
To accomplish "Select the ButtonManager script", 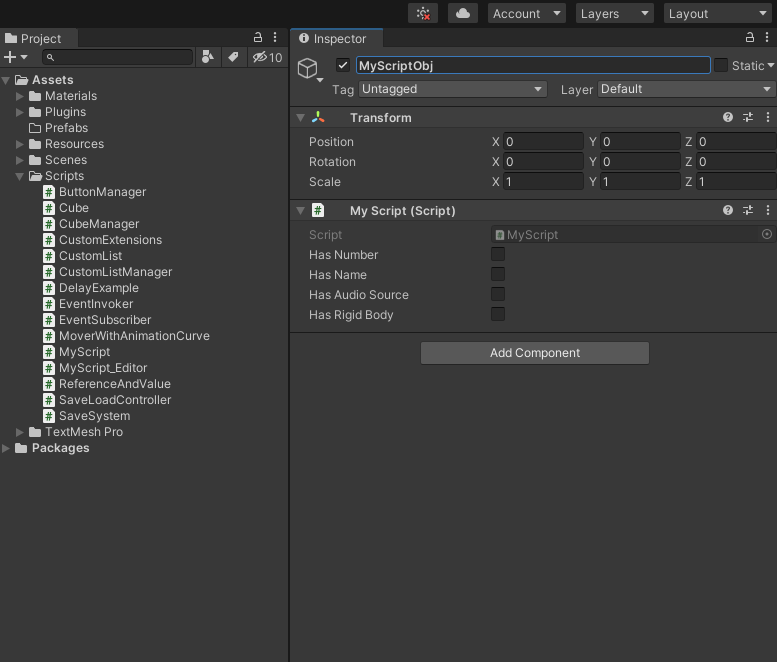I will pos(95,192).
